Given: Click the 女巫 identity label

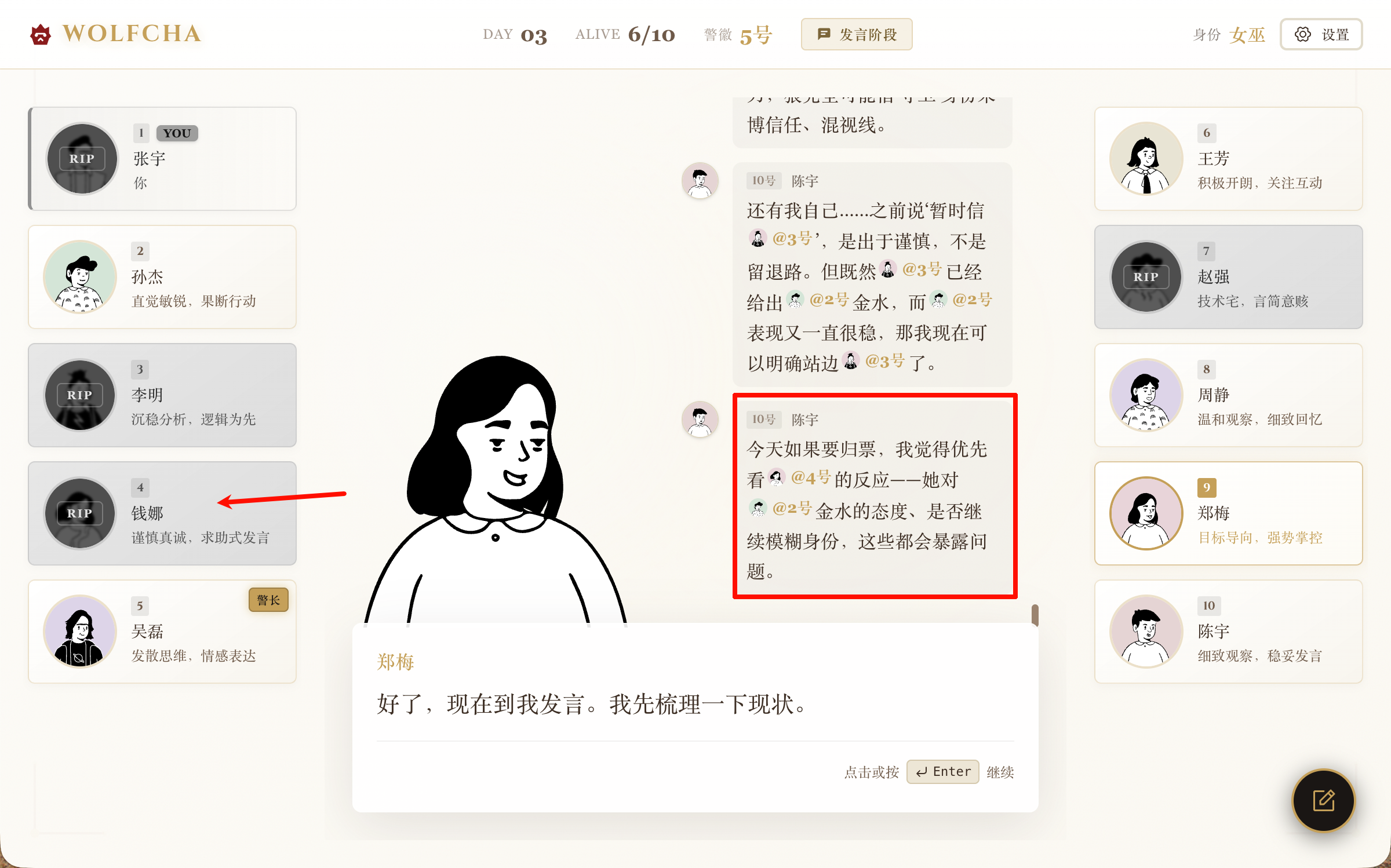Looking at the screenshot, I should tap(1247, 35).
